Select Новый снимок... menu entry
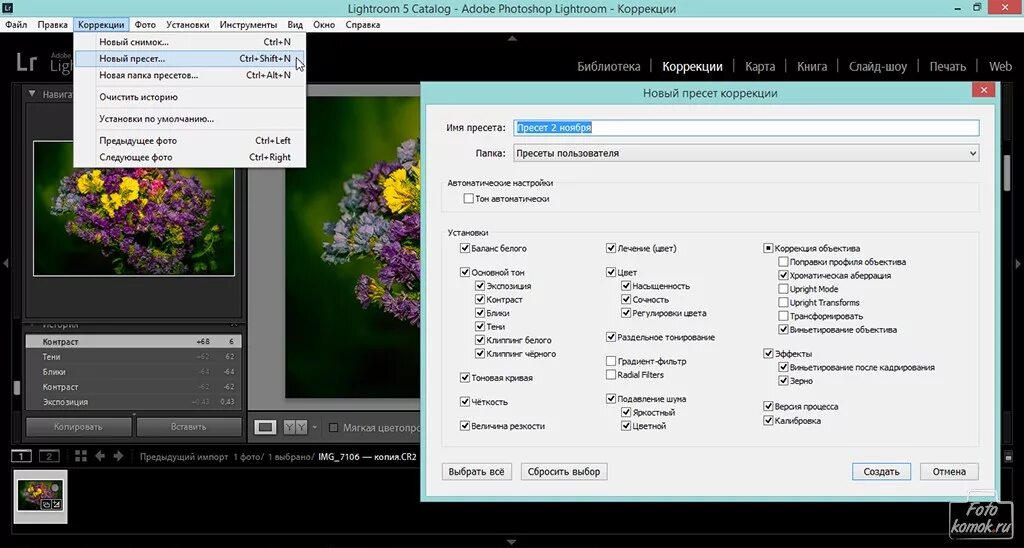This screenshot has width=1024, height=548. pyautogui.click(x=190, y=42)
